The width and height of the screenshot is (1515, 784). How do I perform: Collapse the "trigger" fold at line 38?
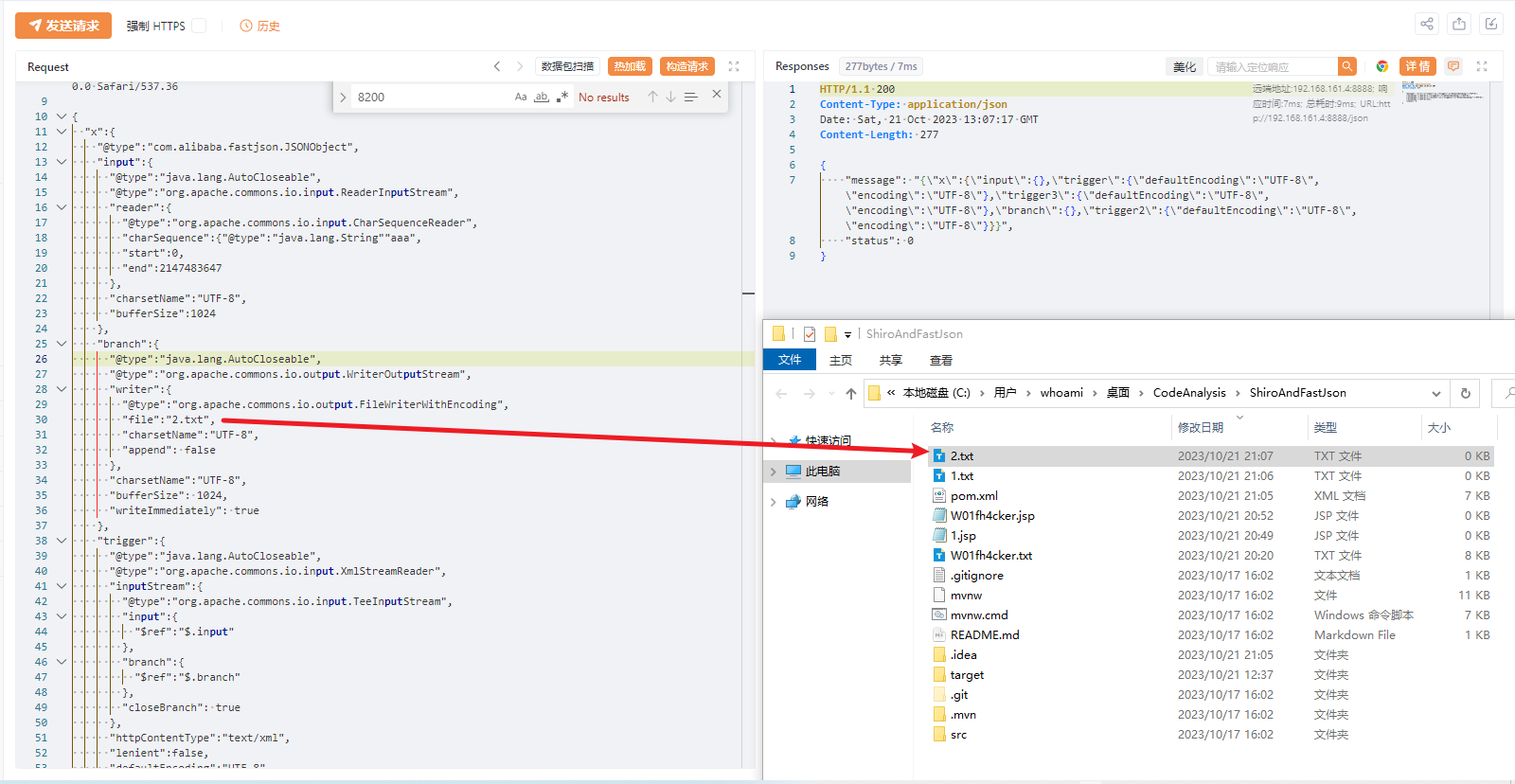tap(62, 541)
